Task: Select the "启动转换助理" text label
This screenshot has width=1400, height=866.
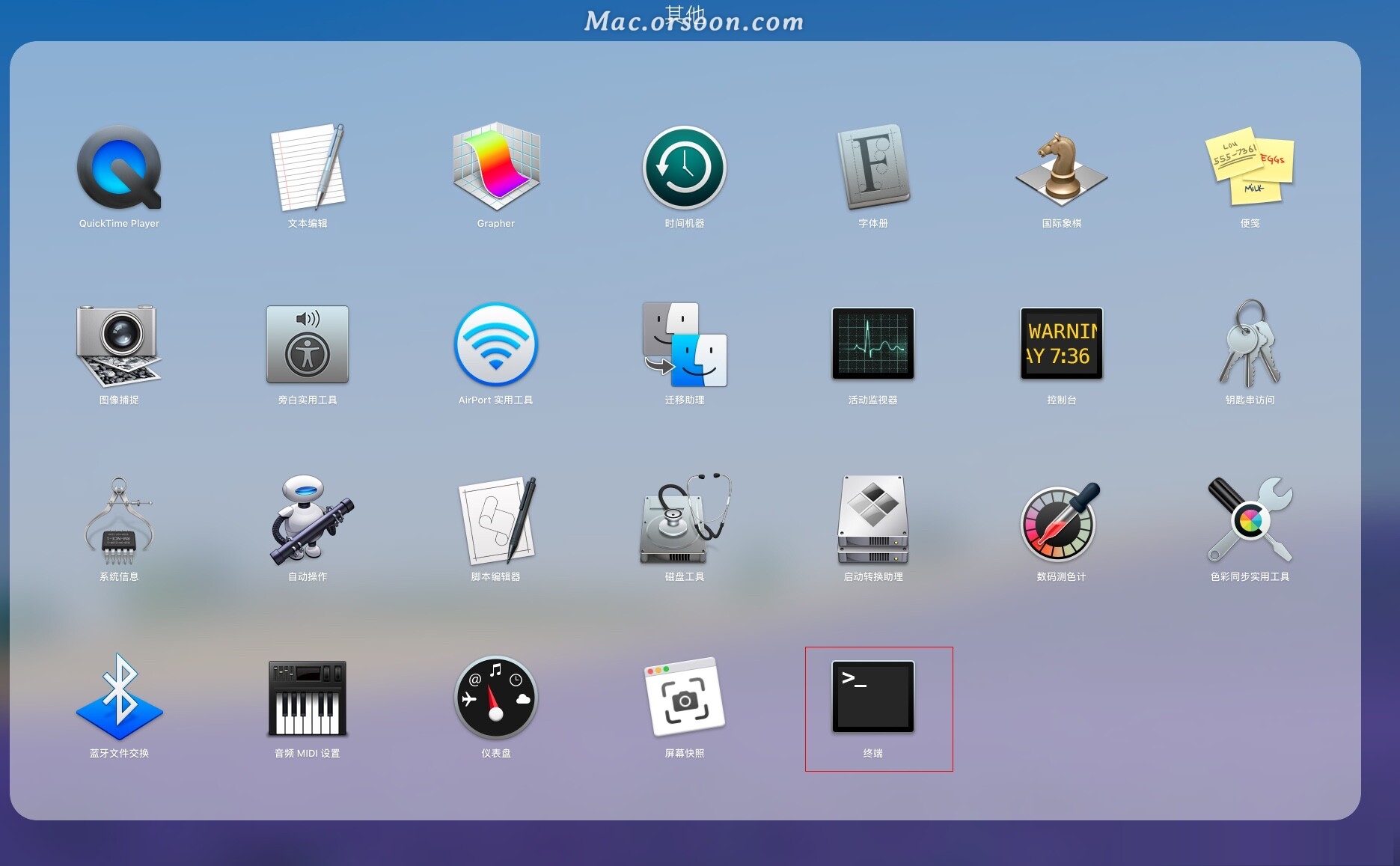Action: click(x=873, y=576)
